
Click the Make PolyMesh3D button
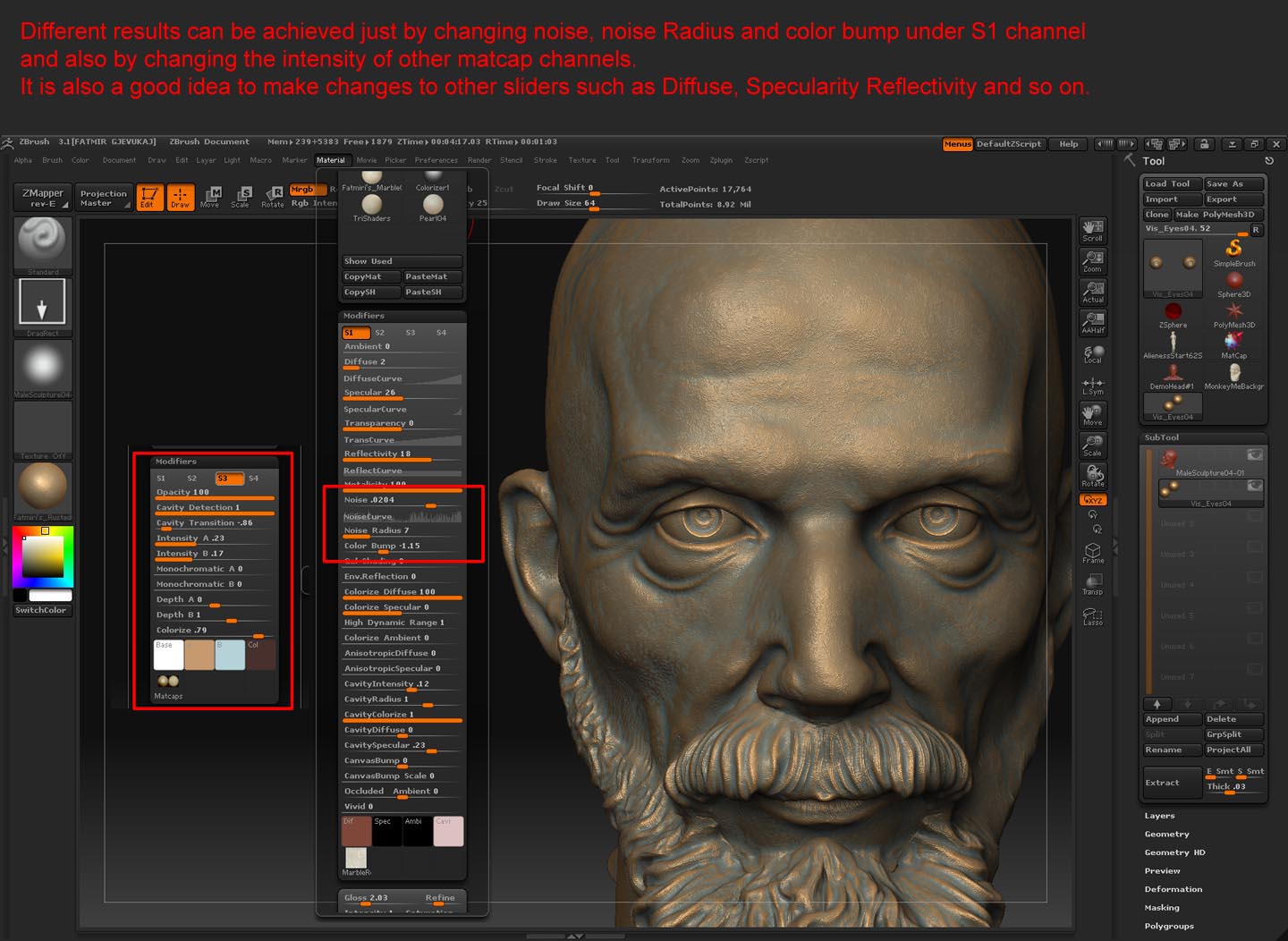[1218, 215]
